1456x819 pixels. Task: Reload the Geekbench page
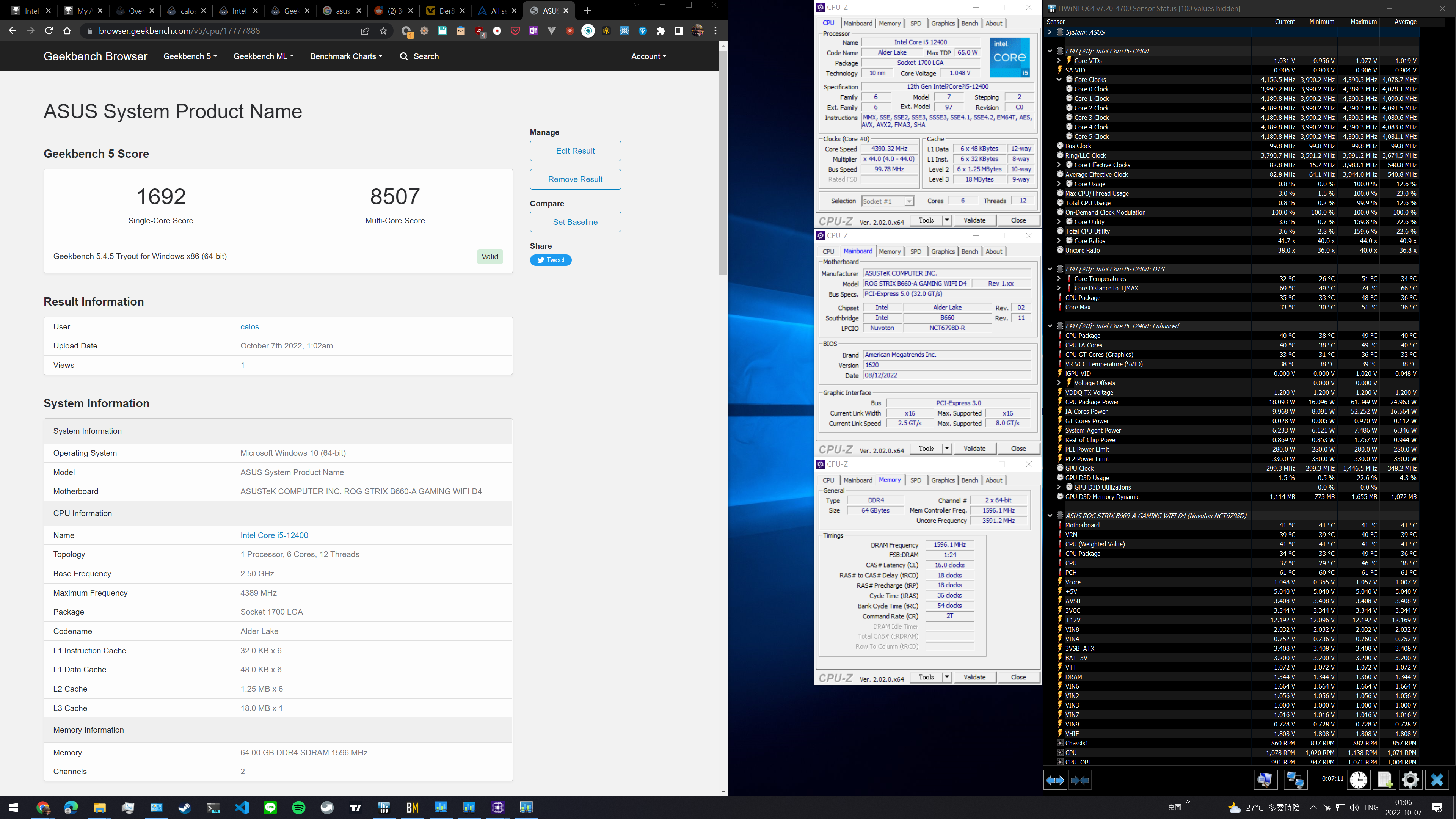coord(49,31)
